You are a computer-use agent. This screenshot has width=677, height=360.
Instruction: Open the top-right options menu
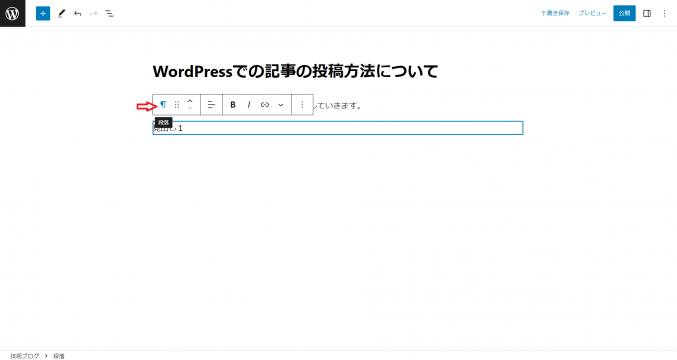point(664,14)
